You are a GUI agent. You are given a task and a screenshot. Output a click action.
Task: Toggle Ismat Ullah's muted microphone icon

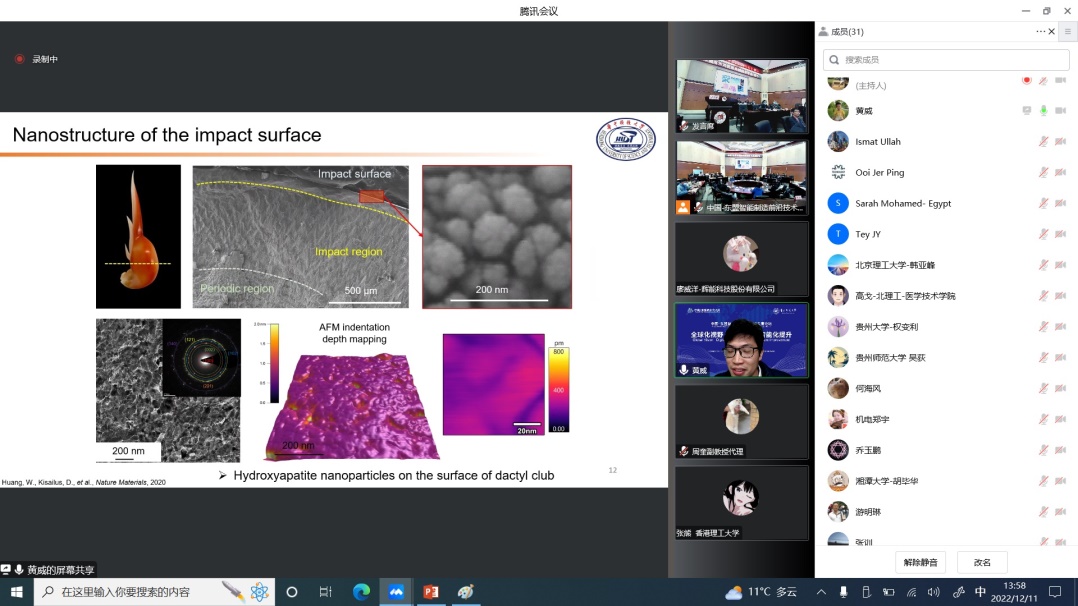(1043, 142)
